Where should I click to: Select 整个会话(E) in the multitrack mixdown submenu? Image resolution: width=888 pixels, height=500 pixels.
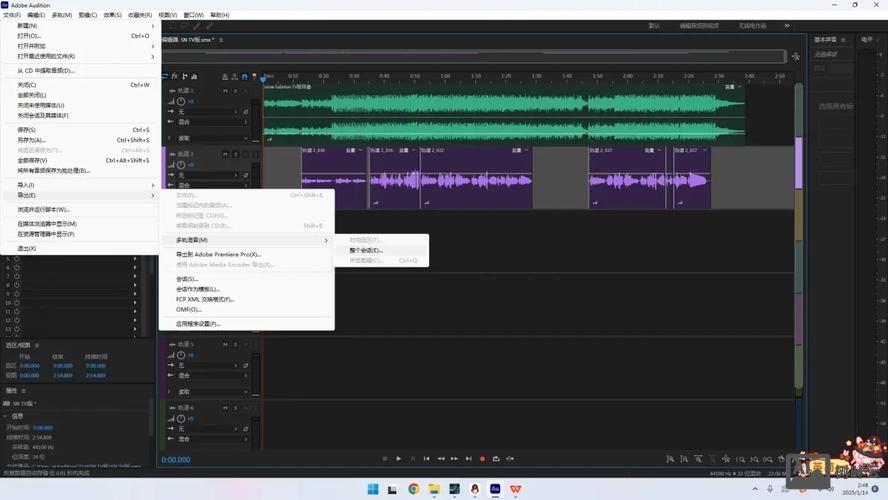[366, 250]
